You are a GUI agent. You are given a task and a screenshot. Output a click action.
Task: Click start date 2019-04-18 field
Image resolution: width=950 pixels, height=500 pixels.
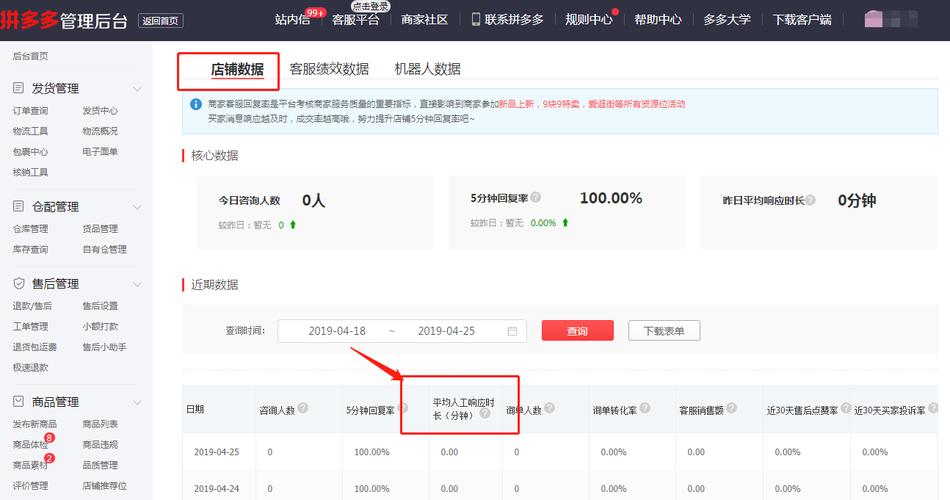click(x=337, y=331)
